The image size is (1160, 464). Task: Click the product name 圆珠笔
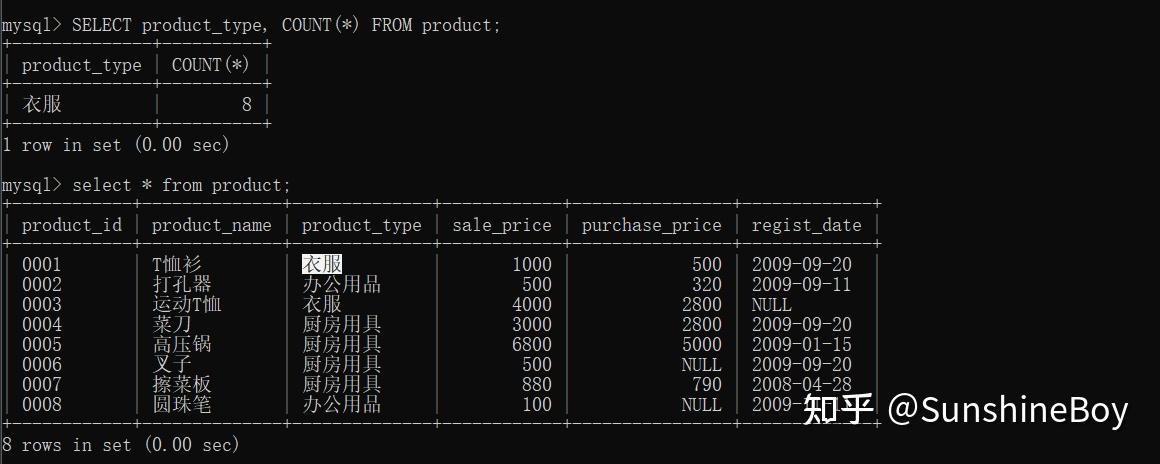(181, 404)
